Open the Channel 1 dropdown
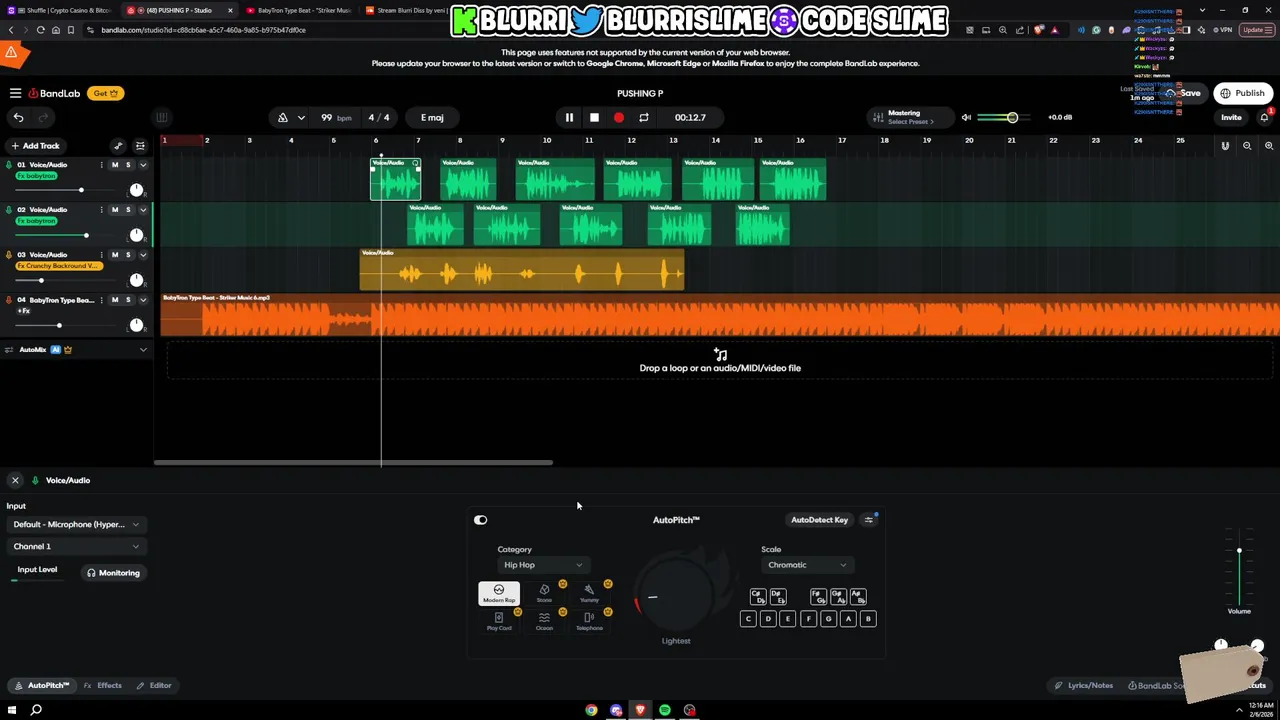 (76, 547)
